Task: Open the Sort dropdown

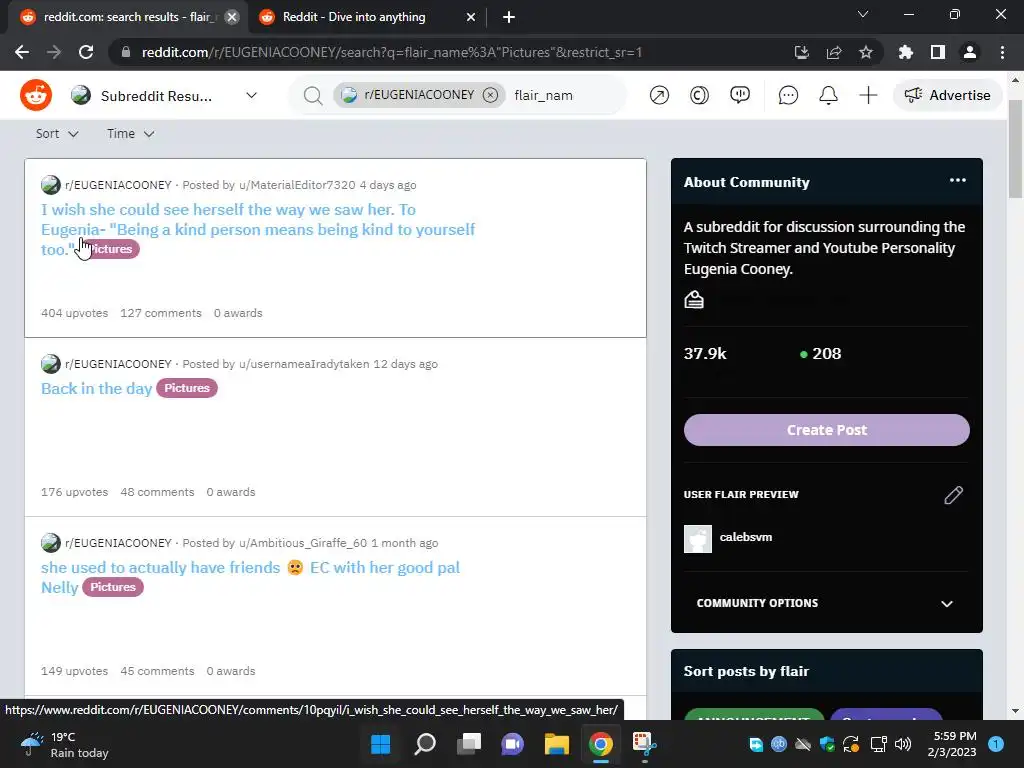Action: (x=57, y=133)
